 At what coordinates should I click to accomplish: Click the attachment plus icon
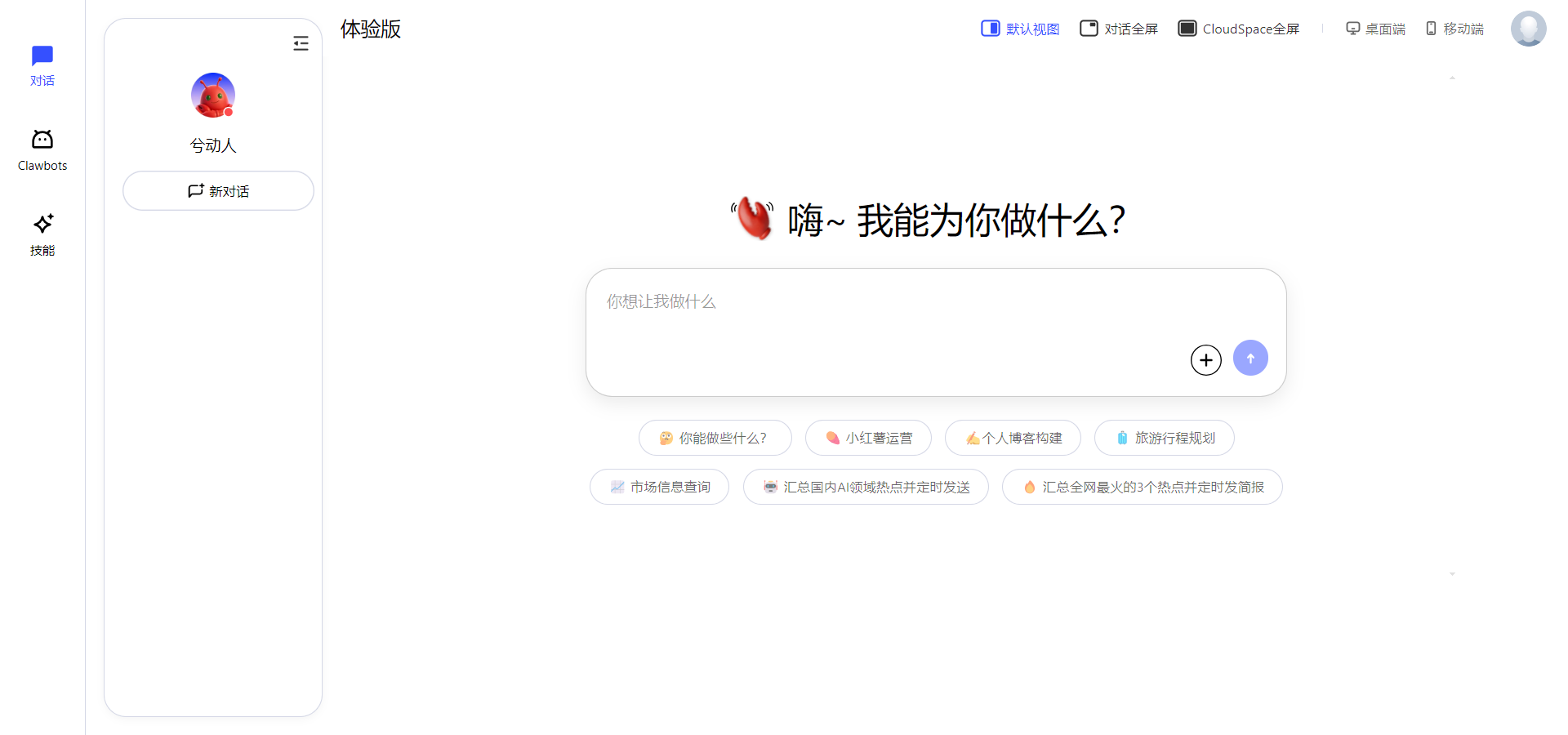click(1205, 359)
